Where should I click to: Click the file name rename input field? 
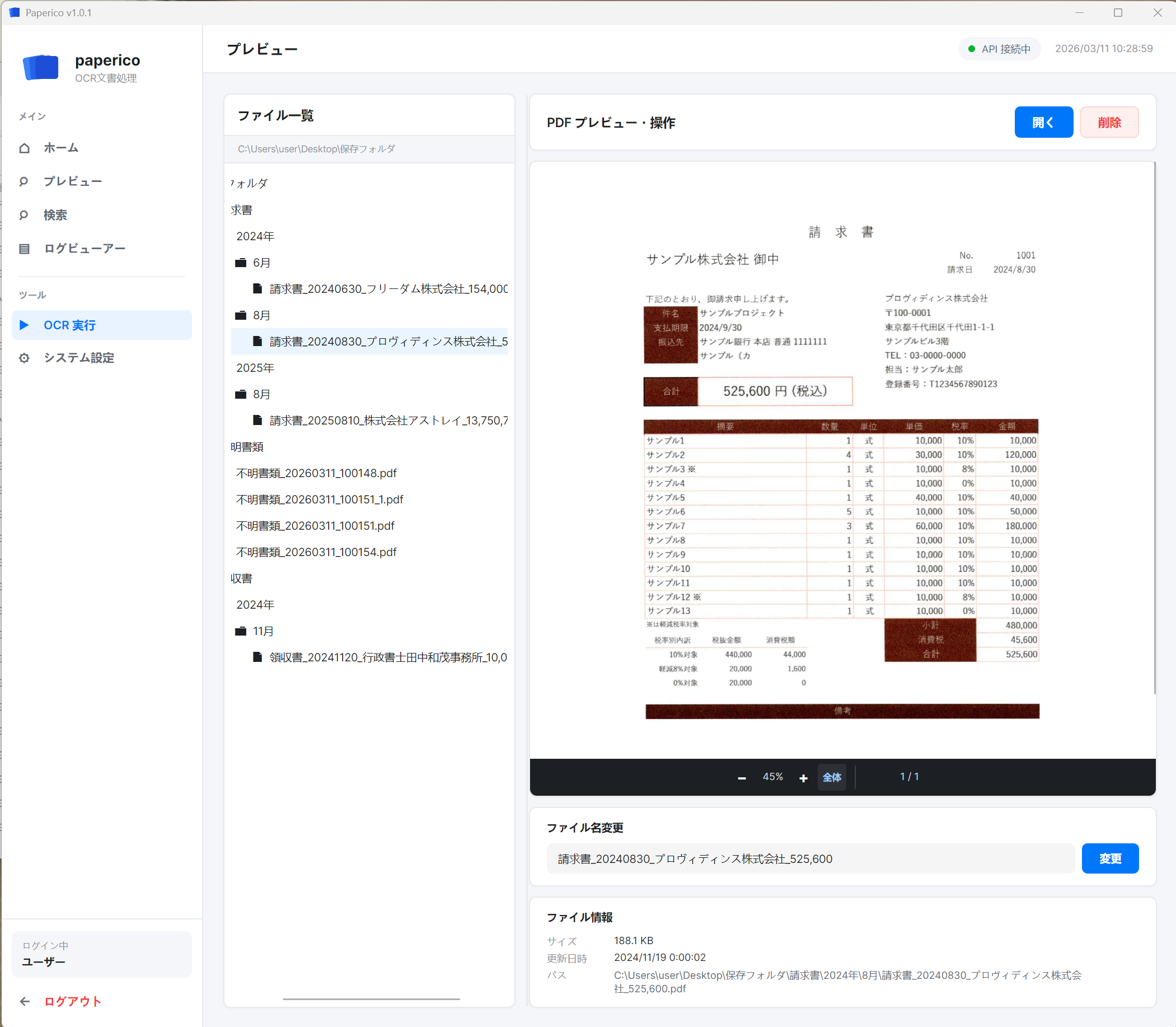[x=810, y=858]
